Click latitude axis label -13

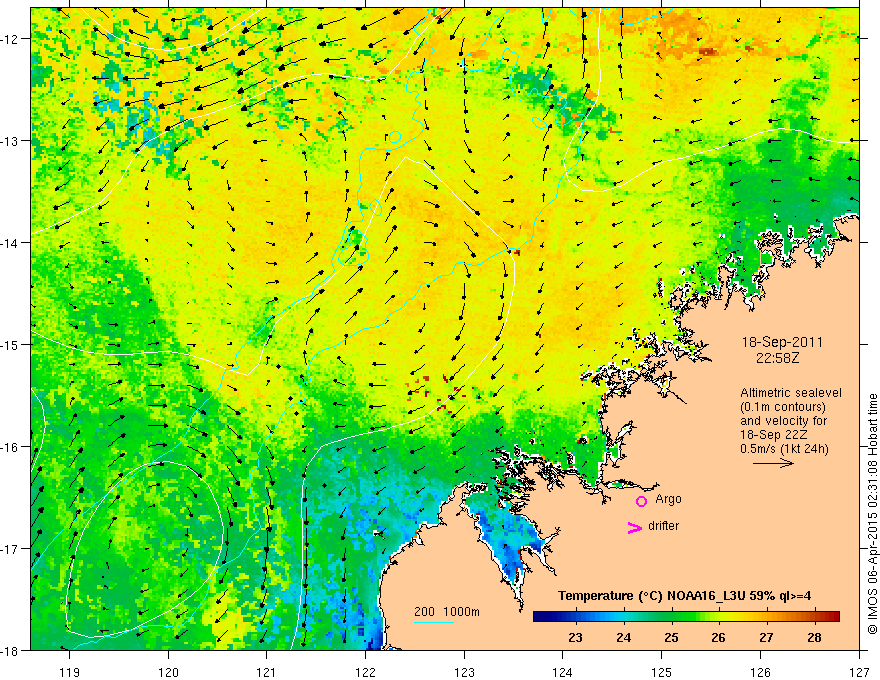point(11,141)
